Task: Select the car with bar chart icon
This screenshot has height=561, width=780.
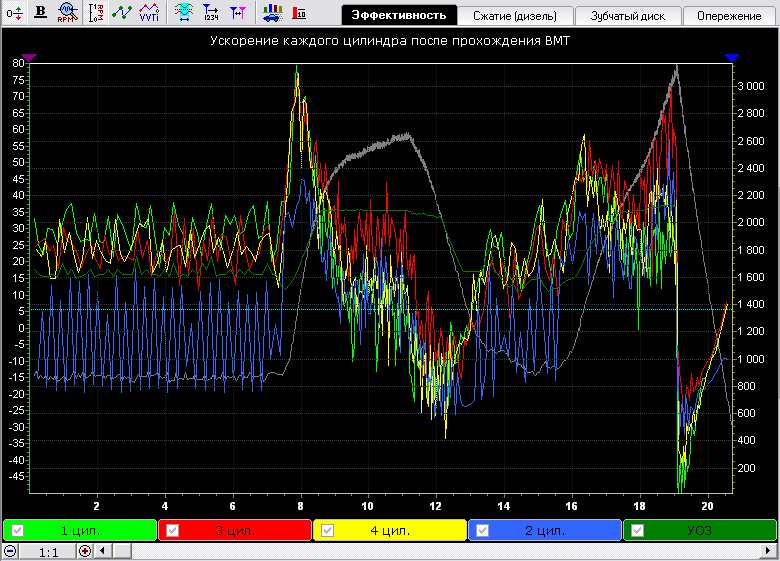Action: click(272, 13)
